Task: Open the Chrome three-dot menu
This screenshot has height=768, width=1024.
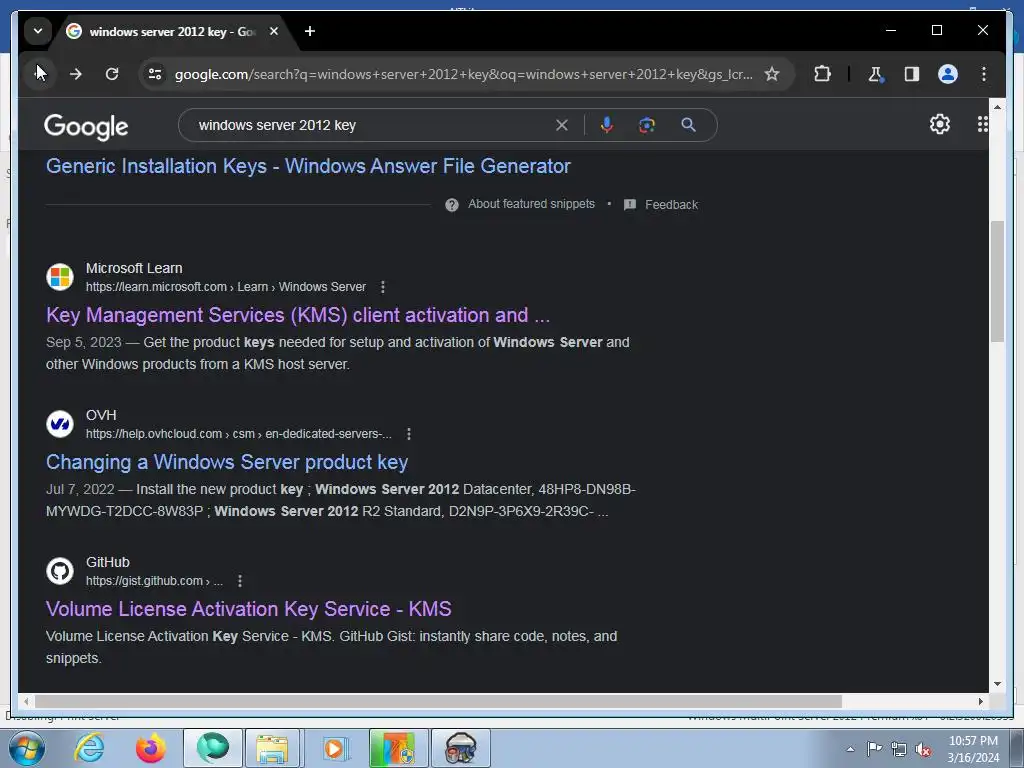Action: (984, 74)
